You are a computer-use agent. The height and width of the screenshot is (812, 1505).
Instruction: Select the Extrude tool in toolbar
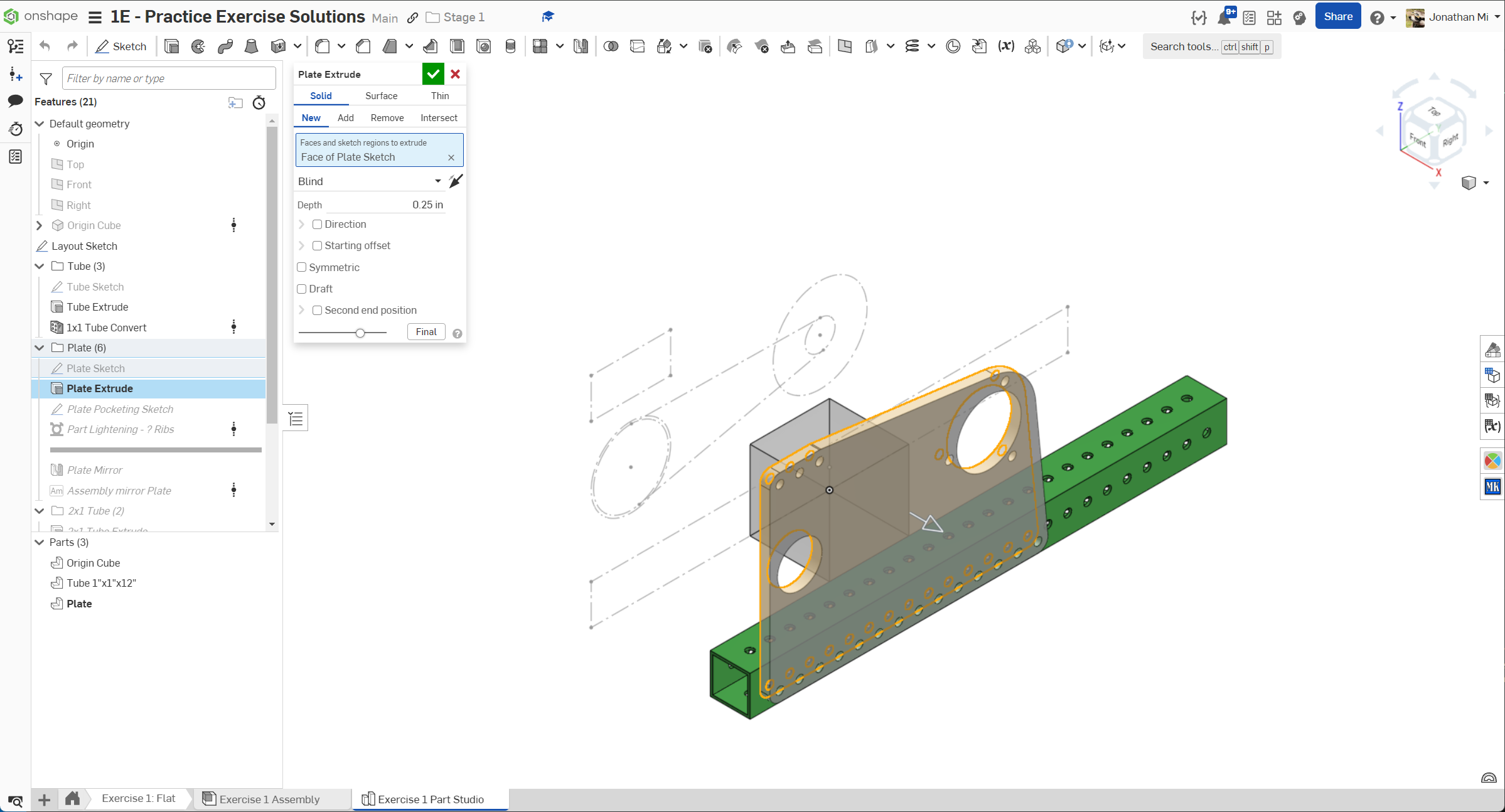click(x=171, y=46)
